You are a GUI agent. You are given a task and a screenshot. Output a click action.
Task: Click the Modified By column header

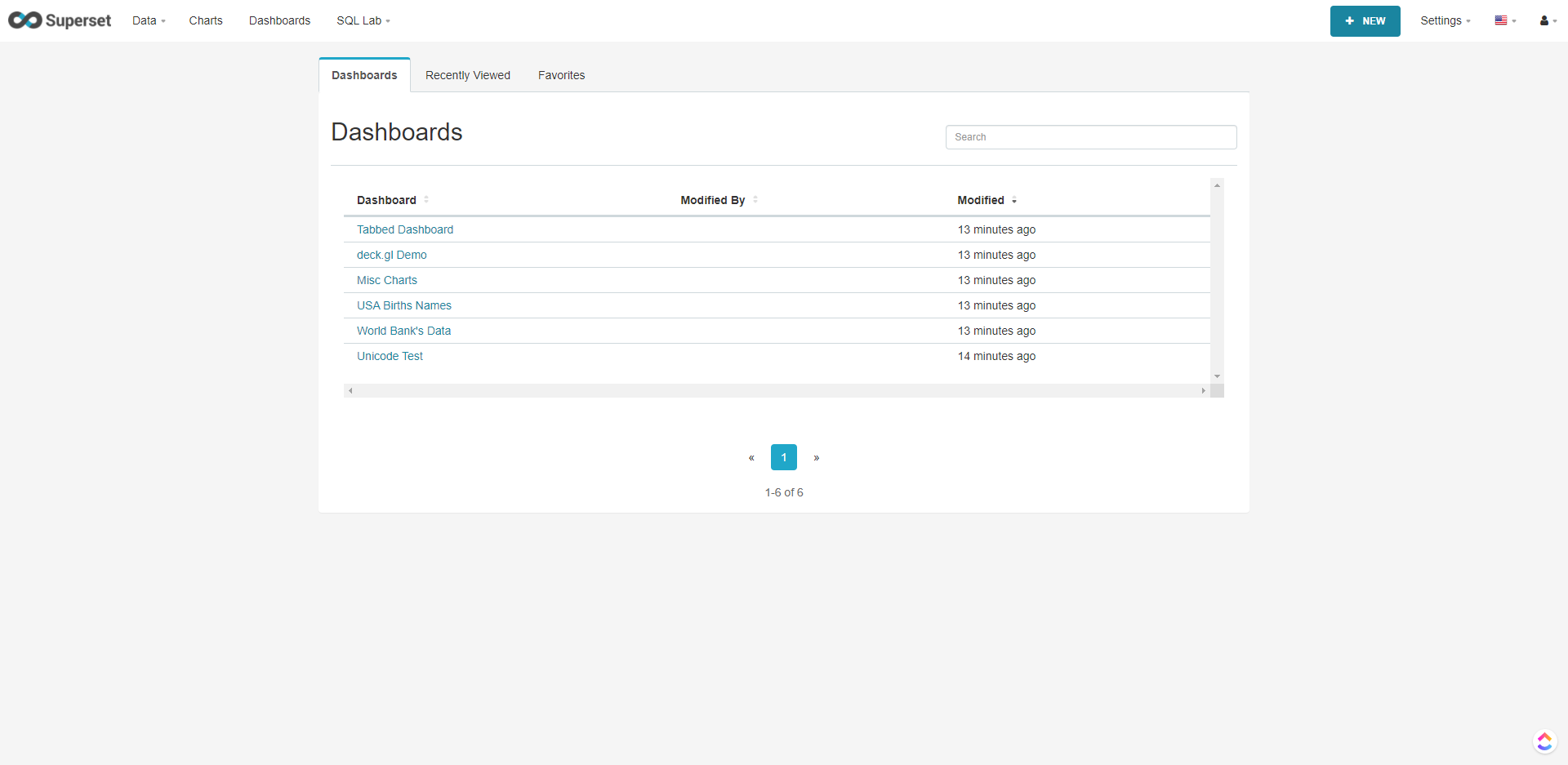pos(712,200)
